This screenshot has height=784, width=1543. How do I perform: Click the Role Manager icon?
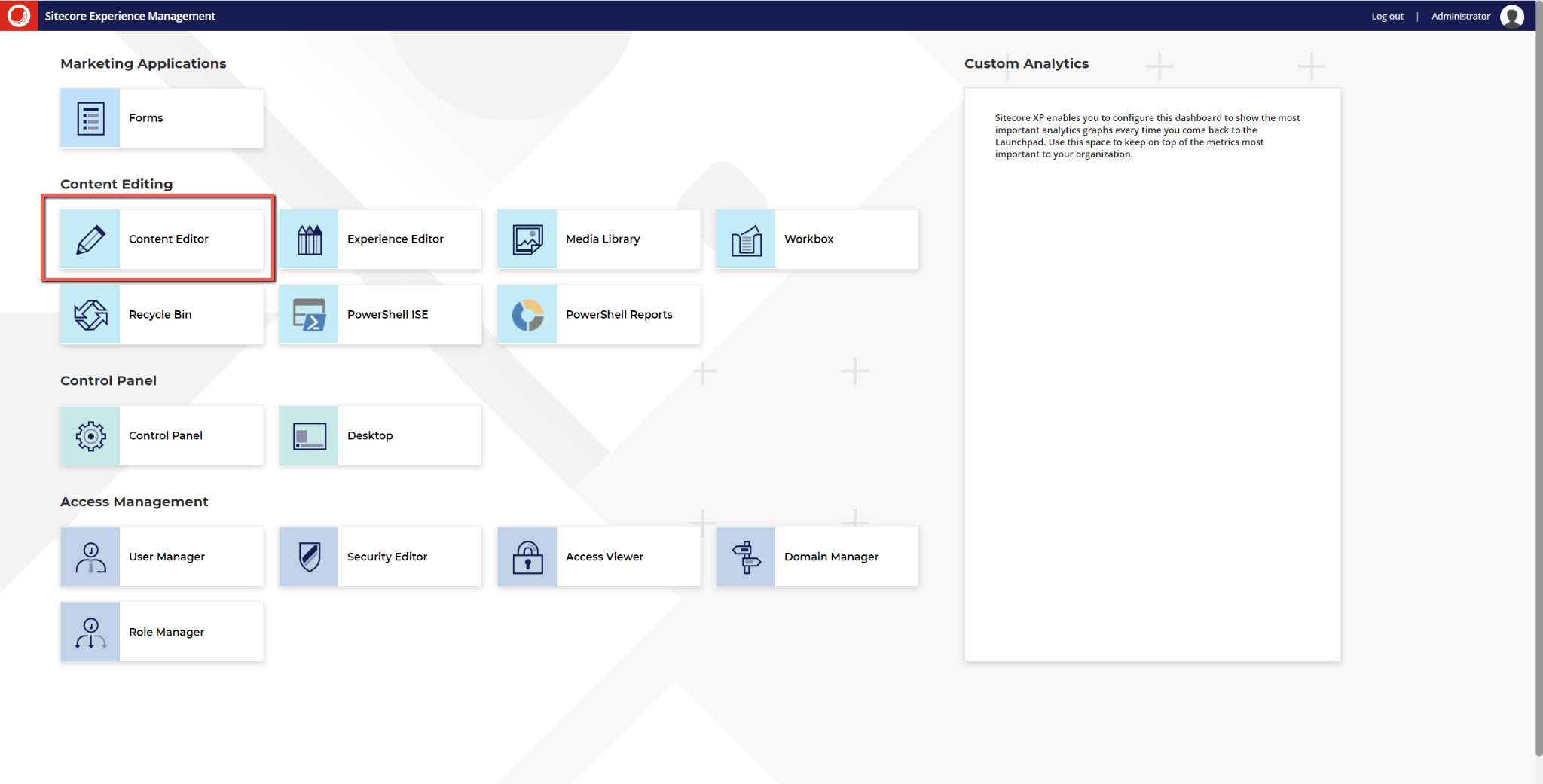pyautogui.click(x=90, y=633)
